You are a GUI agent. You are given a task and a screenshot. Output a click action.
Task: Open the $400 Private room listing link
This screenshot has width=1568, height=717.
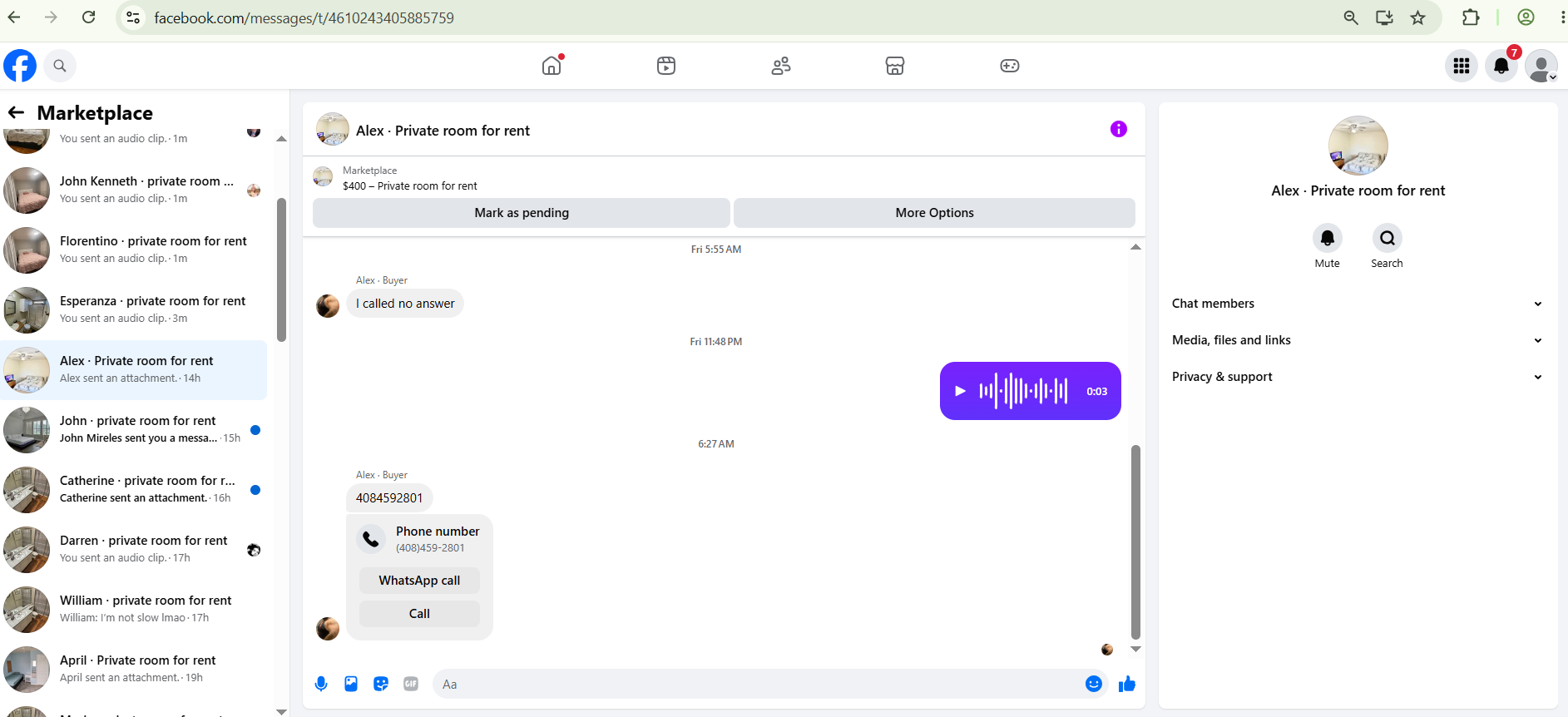coord(410,185)
